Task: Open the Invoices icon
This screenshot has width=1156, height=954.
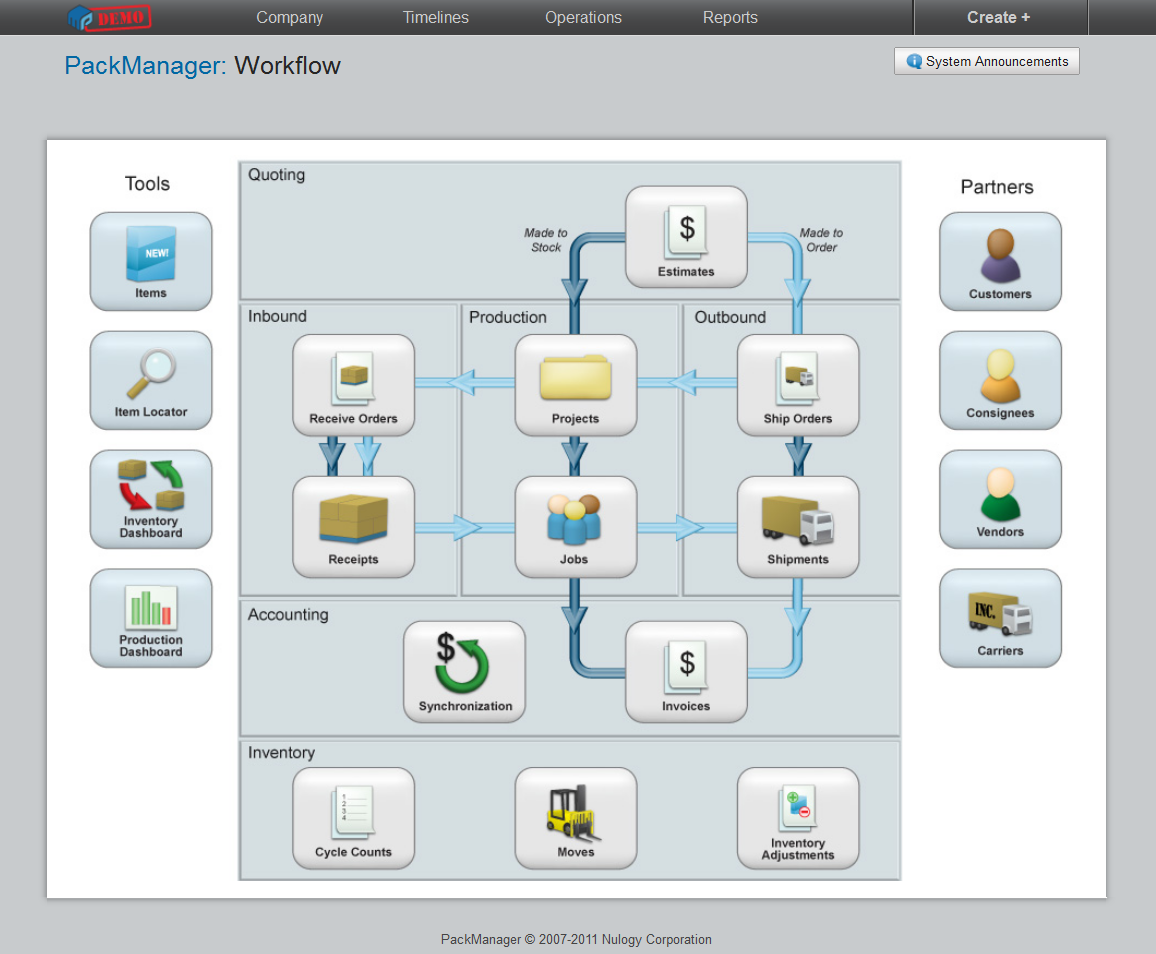Action: point(686,671)
